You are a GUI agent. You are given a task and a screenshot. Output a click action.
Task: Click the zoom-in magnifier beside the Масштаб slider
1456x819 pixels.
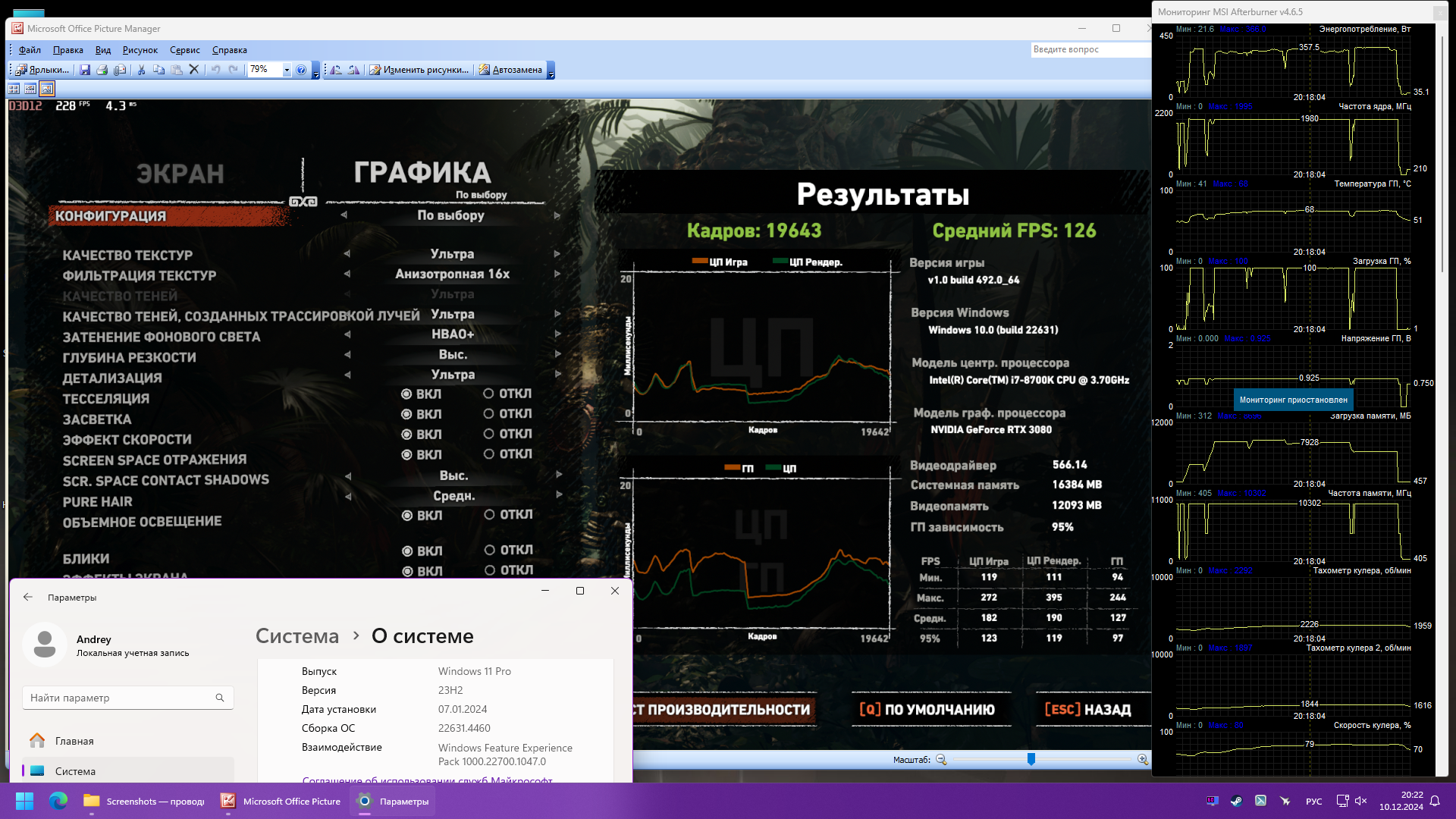[x=1142, y=760]
